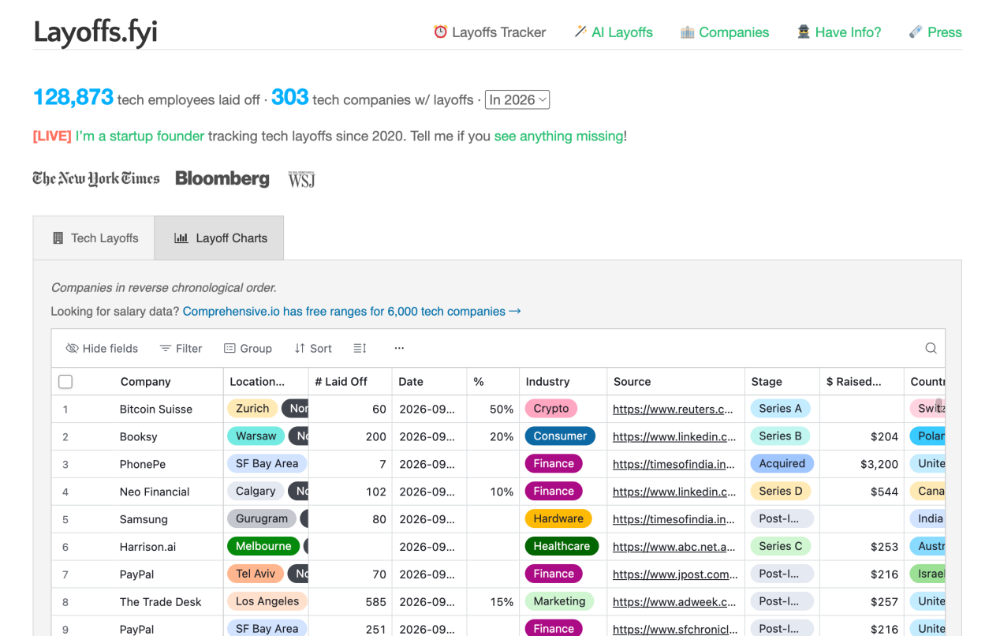Click the crossed-eye Hide fields icon
The width and height of the screenshot is (1000, 636).
pyautogui.click(x=72, y=348)
